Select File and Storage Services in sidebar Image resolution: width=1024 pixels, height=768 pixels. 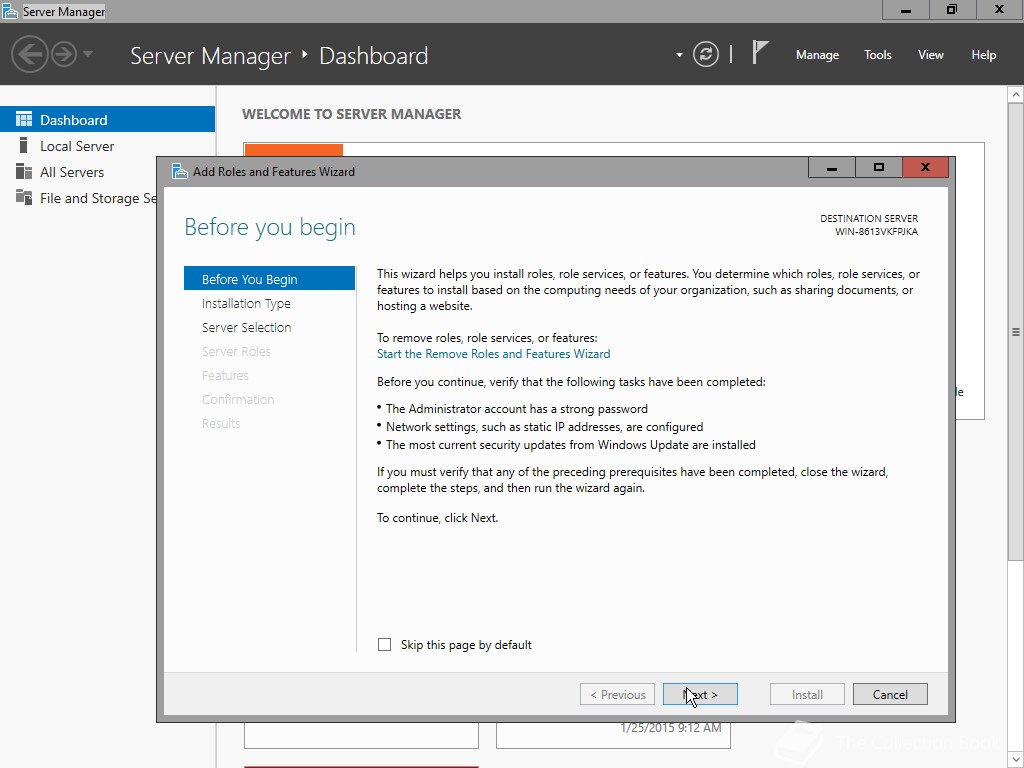[x=78, y=198]
